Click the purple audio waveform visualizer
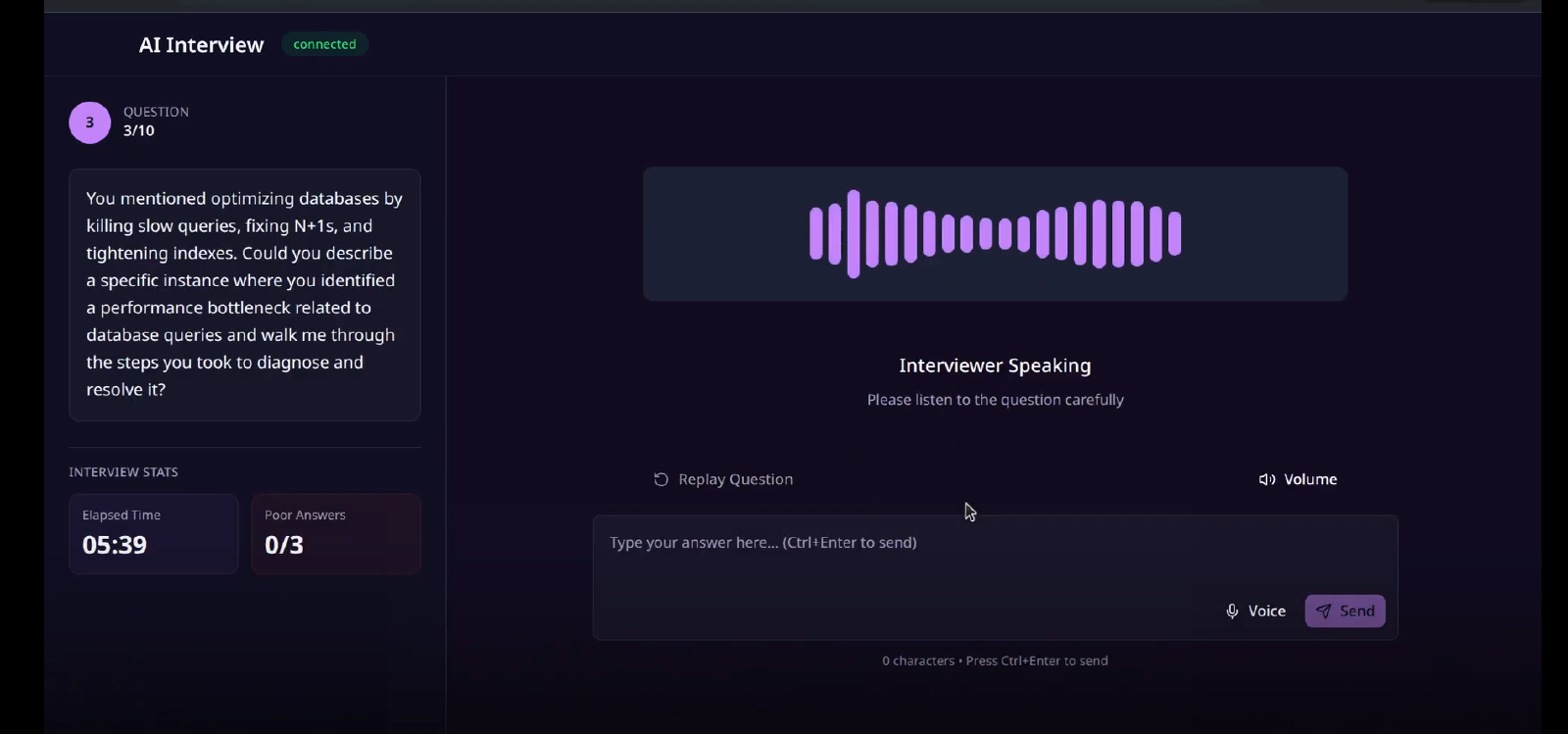The width and height of the screenshot is (1568, 734). pos(995,233)
